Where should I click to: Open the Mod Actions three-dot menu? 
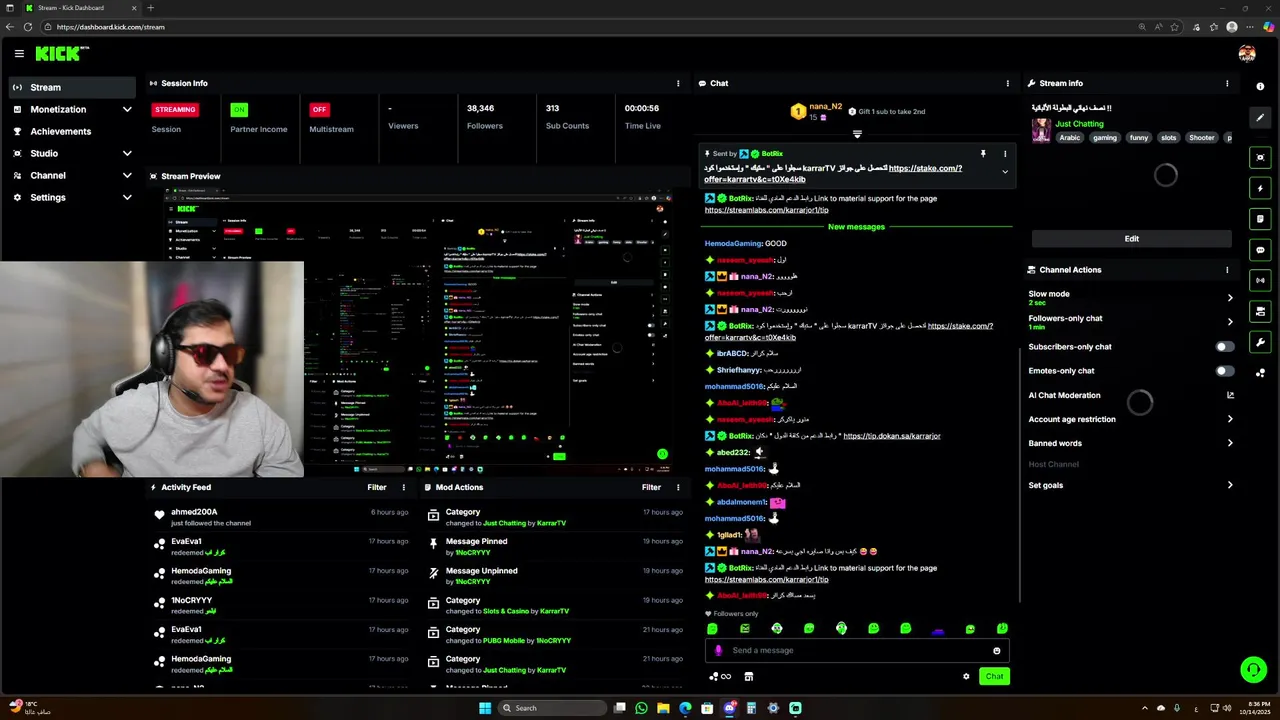pyautogui.click(x=678, y=487)
